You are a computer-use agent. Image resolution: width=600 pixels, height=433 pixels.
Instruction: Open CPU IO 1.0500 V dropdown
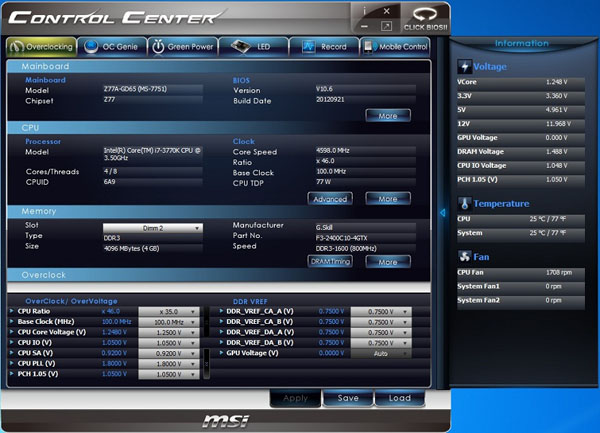[169, 343]
